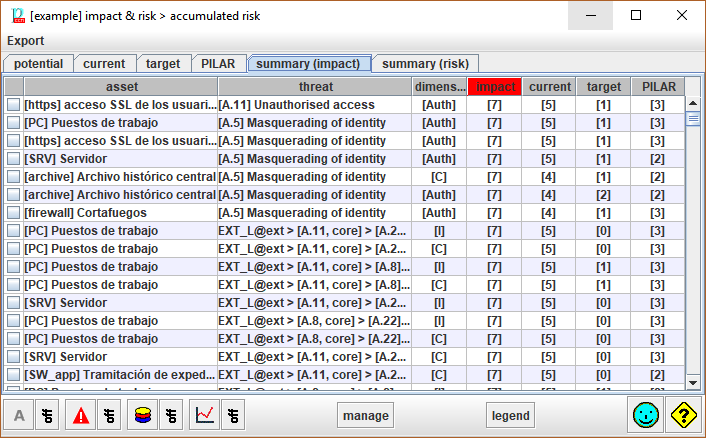Click the stacked colored discs safeguards icon
The width and height of the screenshot is (706, 438).
[143, 414]
